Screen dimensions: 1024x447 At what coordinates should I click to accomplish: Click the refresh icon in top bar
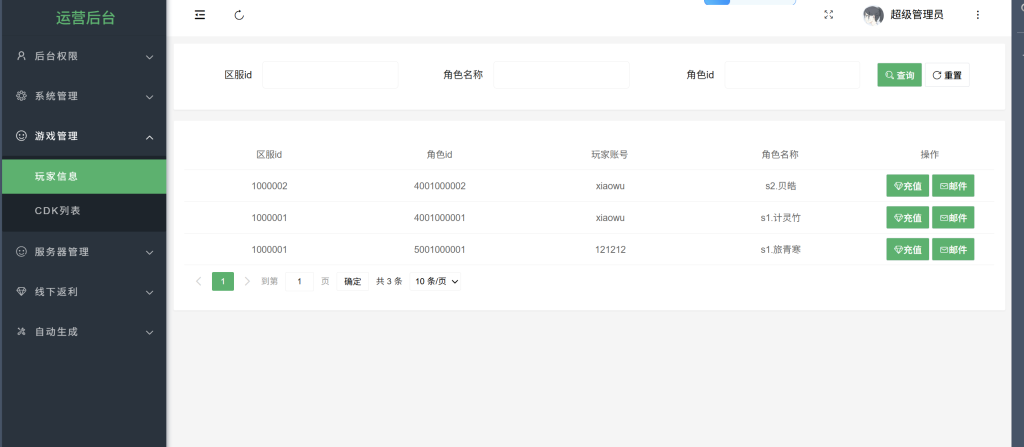(239, 15)
